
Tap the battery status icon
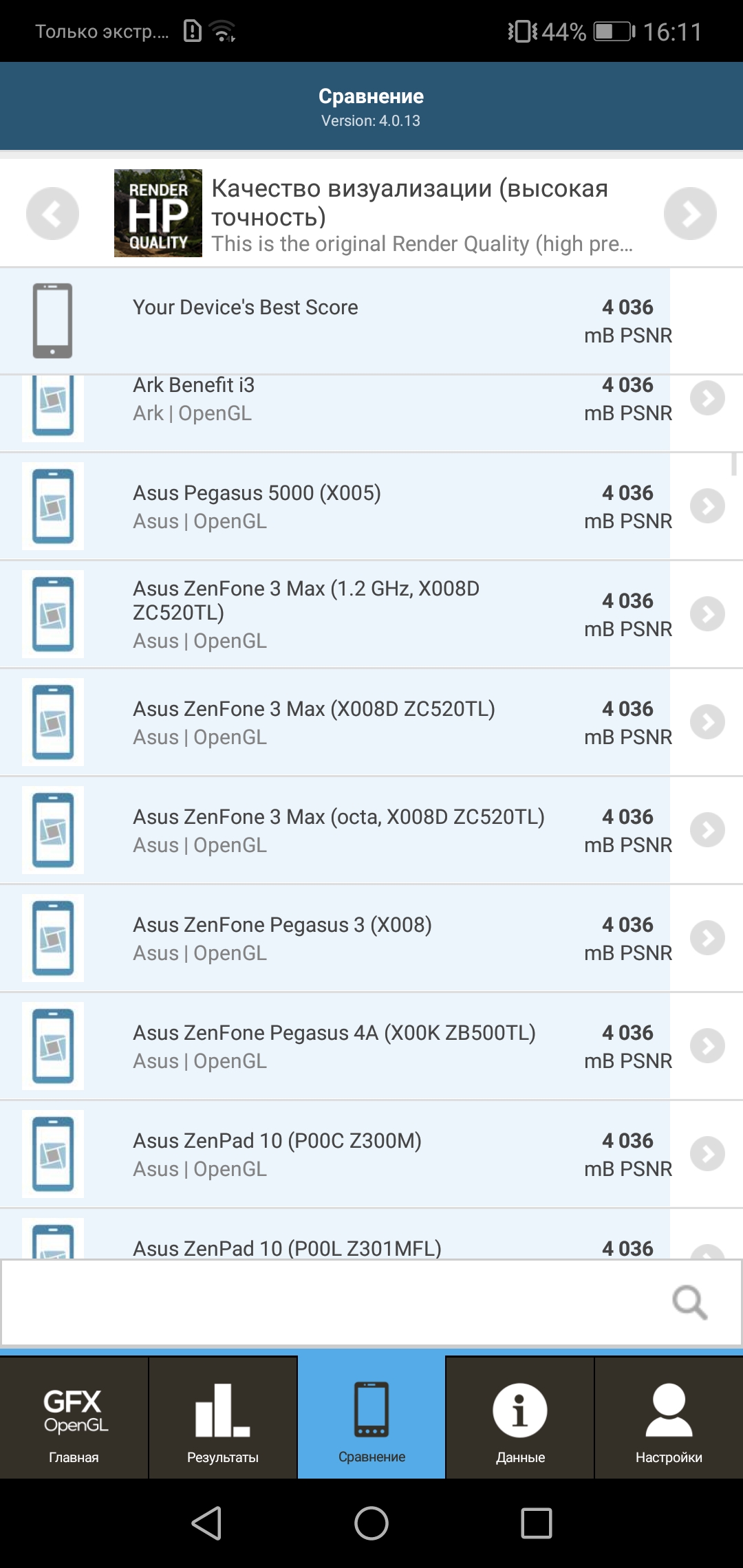pos(614,31)
